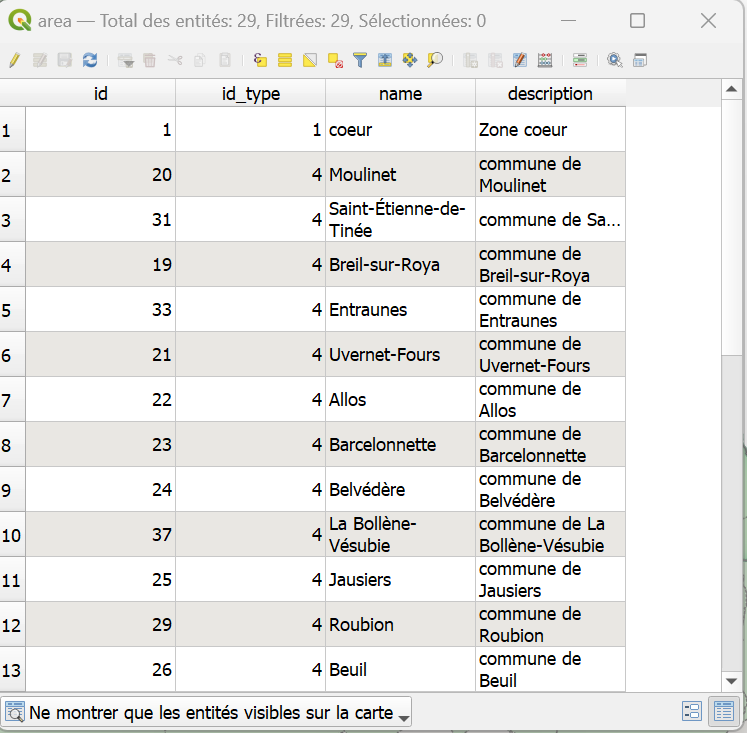Click the 'Belvédère' name cell

coord(401,490)
